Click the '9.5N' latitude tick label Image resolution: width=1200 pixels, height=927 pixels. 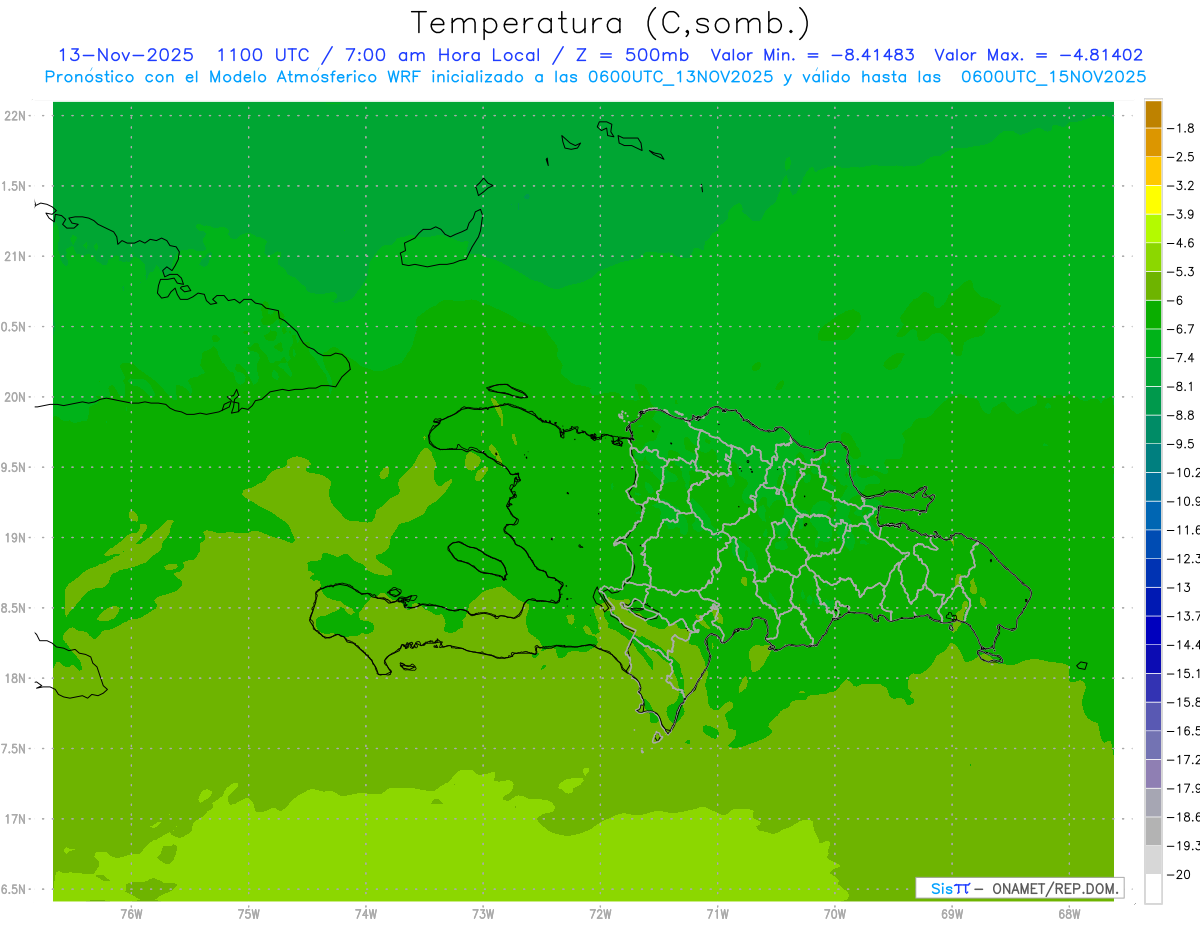pos(14,468)
